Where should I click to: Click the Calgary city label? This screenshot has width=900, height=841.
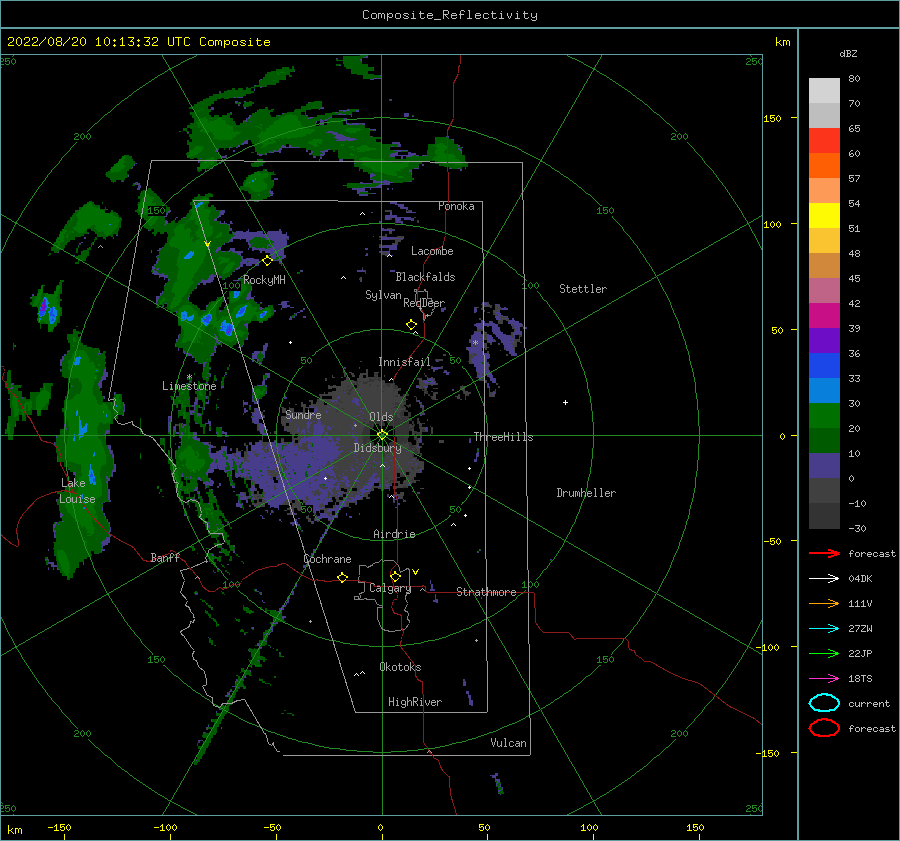[390, 588]
